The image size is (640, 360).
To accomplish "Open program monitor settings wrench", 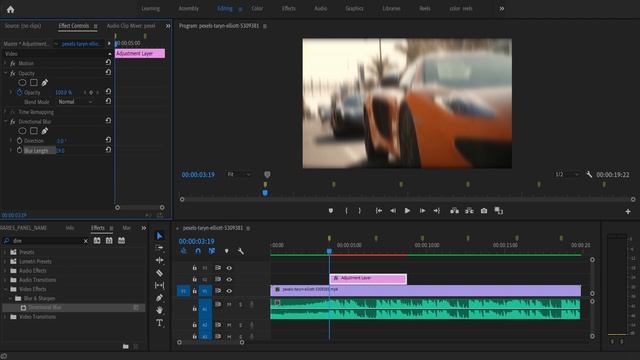I will [589, 174].
